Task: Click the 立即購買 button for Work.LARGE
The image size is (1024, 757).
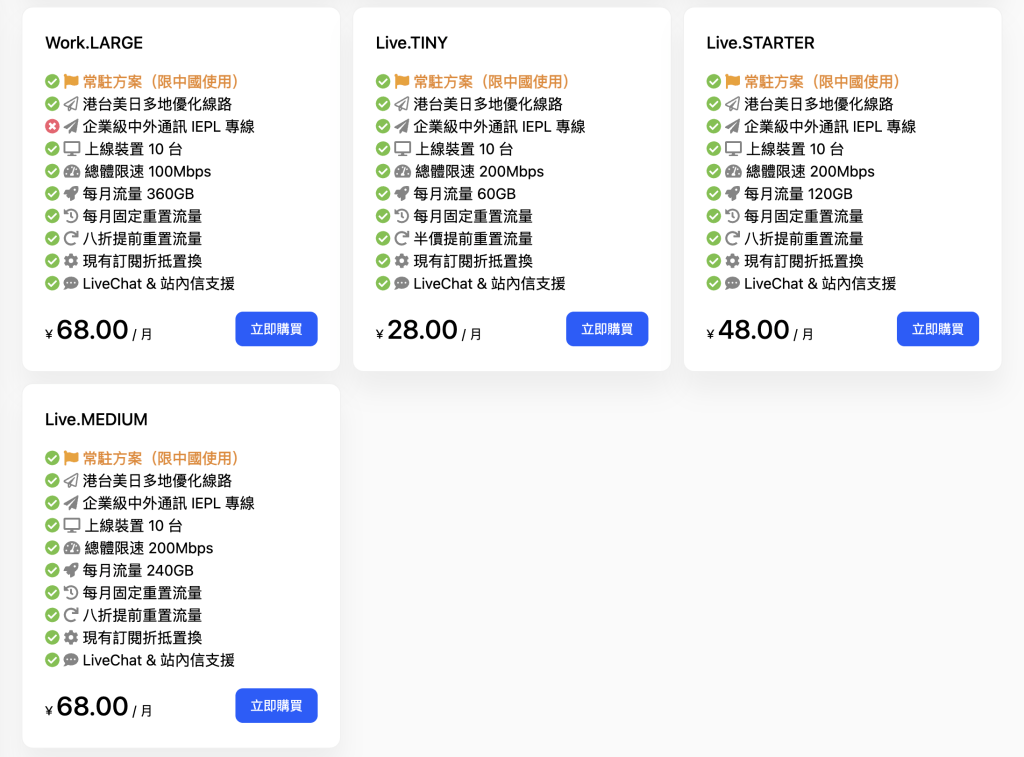Action: tap(276, 329)
